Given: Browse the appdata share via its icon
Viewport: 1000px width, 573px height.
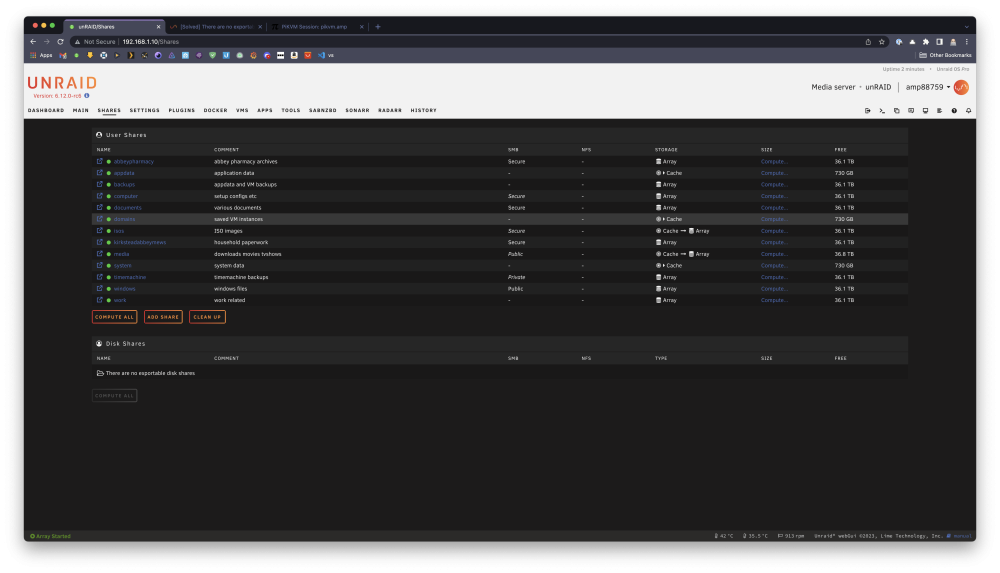Looking at the screenshot, I should coord(99,173).
